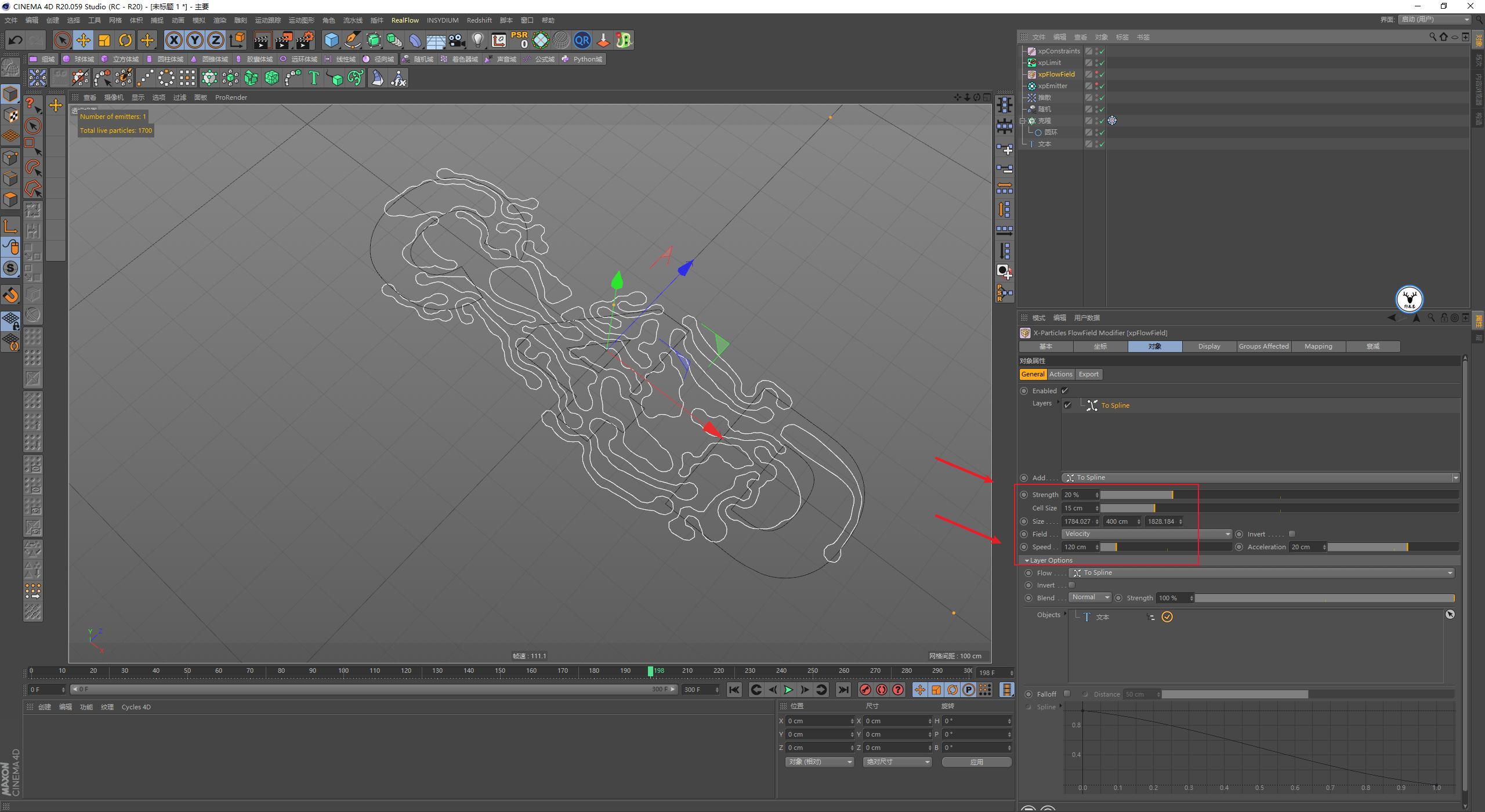
Task: Toggle the green enable checkmark of xpEmitter
Action: point(1101,85)
